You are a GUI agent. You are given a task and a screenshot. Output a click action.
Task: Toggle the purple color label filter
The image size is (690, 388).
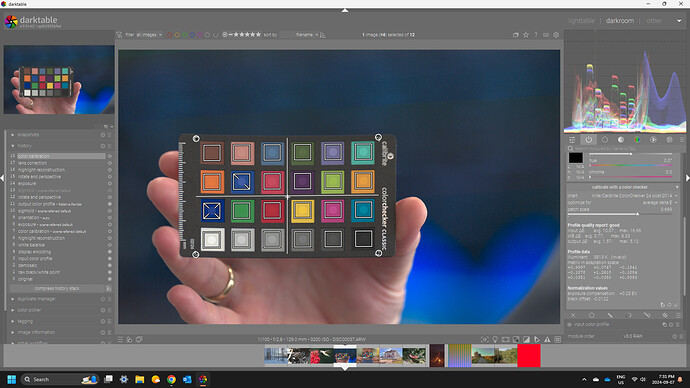pyautogui.click(x=199, y=35)
